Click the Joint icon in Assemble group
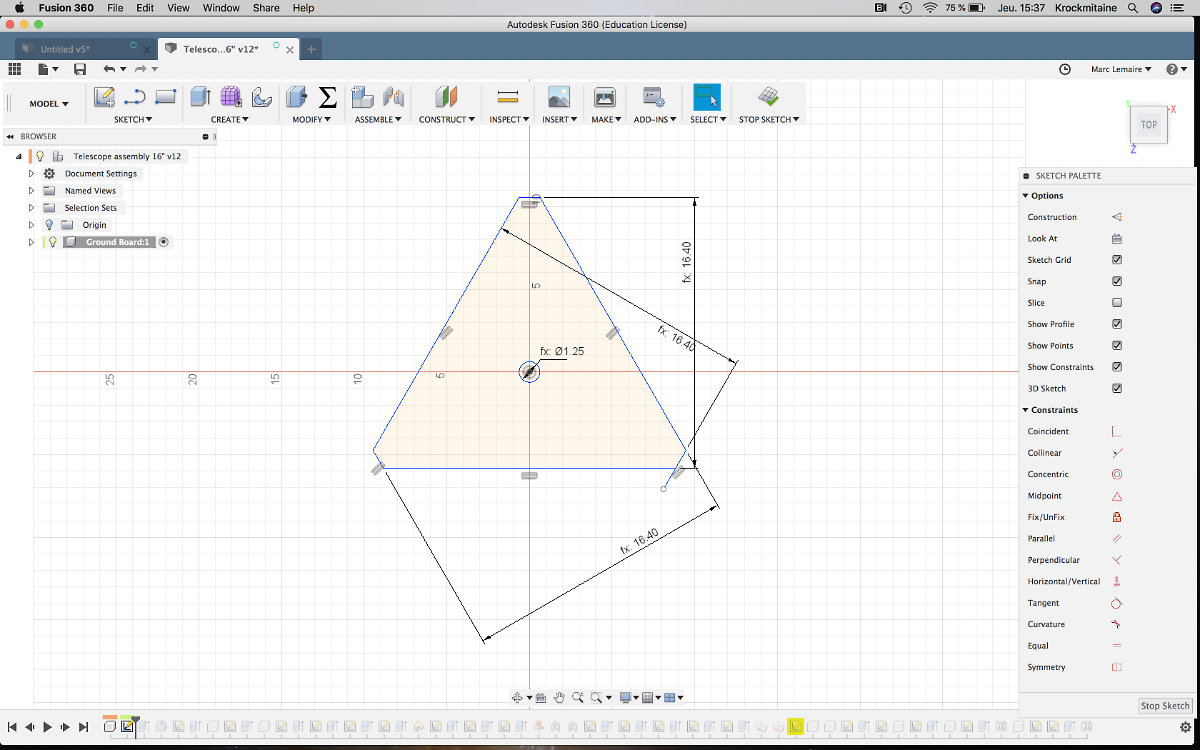 click(393, 97)
